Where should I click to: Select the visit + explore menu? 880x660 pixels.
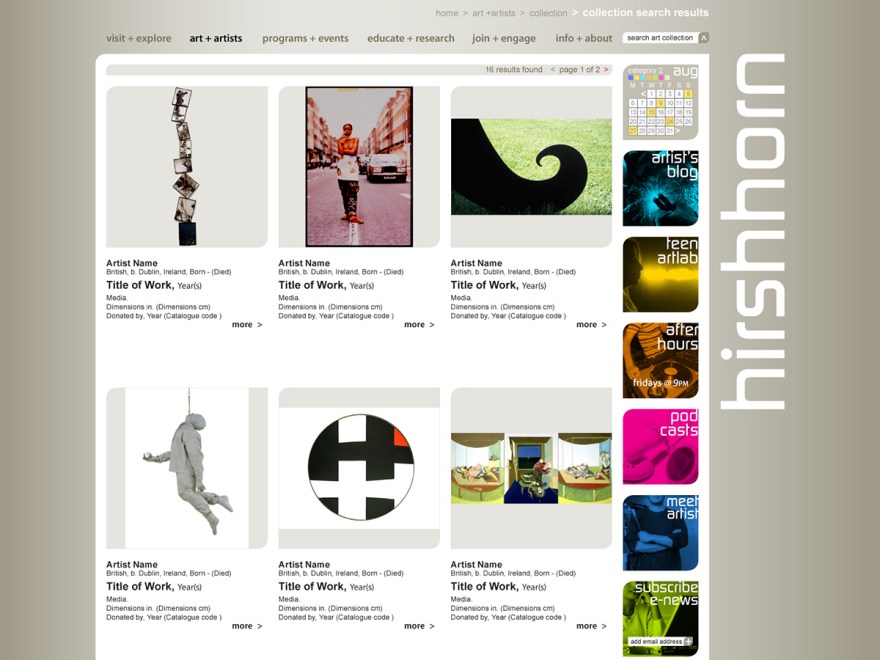pos(139,38)
